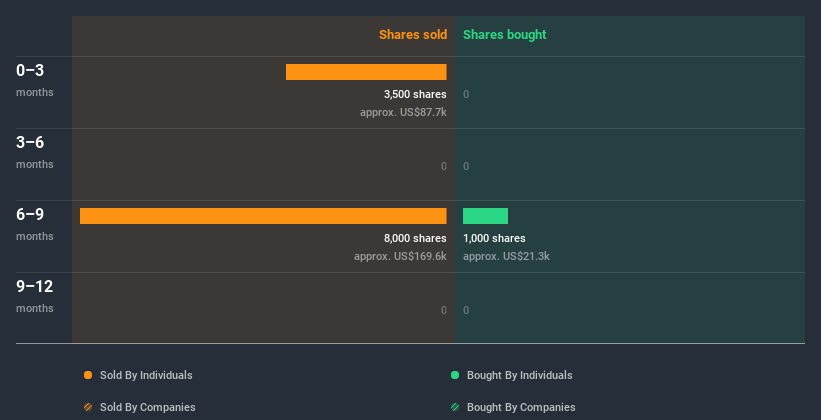Click the zero shares bought in 3–6 months

point(466,167)
